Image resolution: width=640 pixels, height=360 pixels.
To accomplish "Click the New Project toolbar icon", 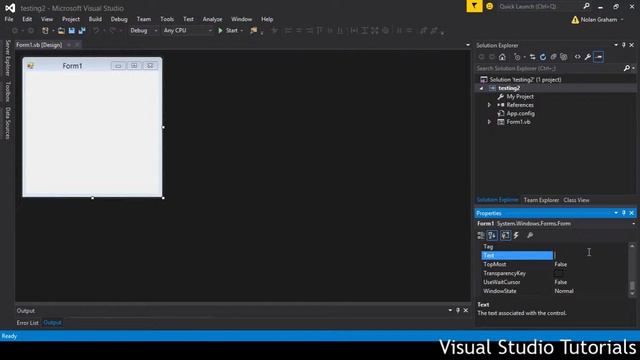I will click(45, 31).
